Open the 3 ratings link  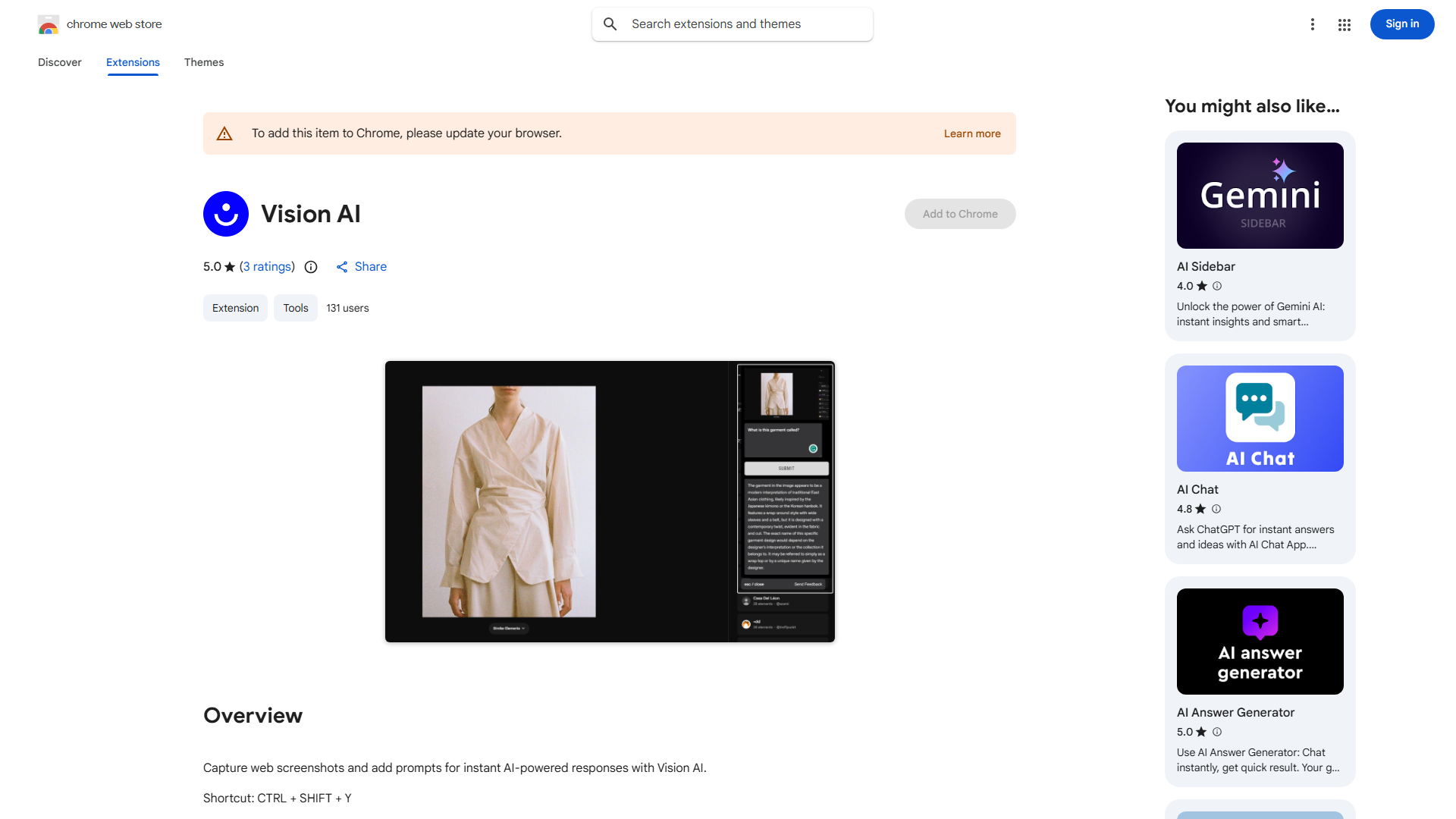click(x=267, y=267)
